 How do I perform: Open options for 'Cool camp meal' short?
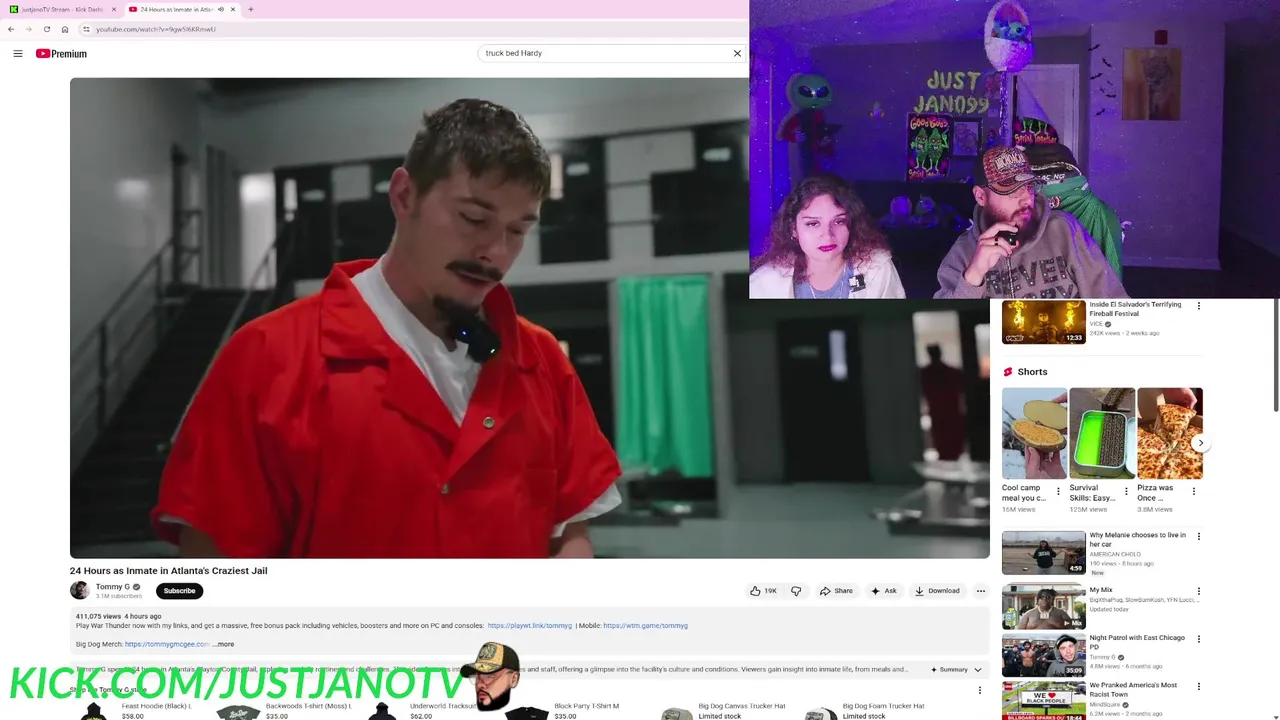(x=1058, y=492)
